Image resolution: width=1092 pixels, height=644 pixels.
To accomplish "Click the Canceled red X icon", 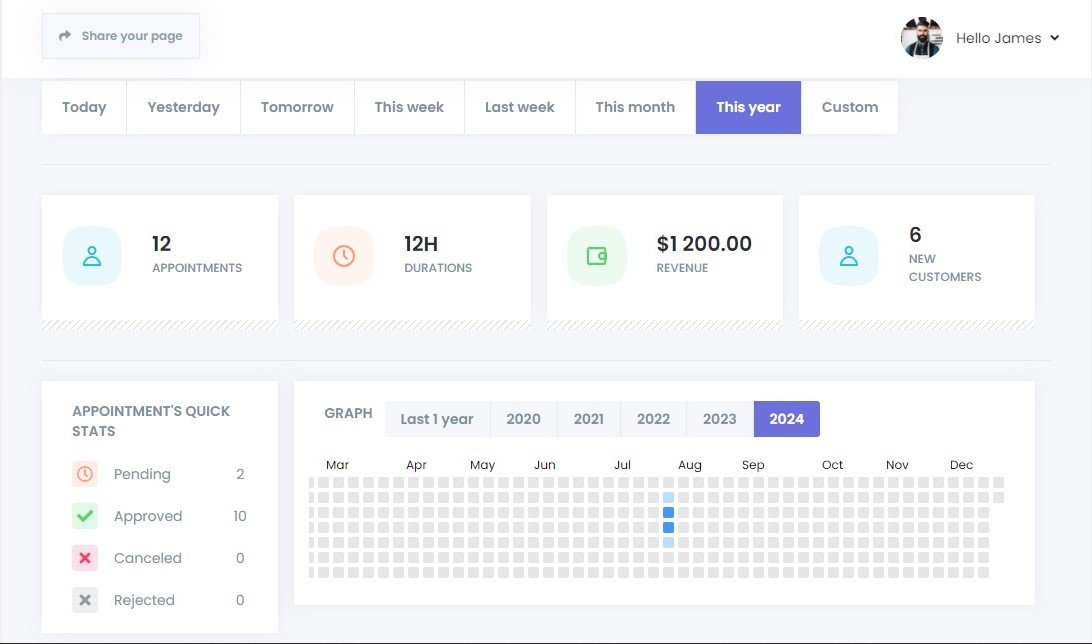I will click(x=85, y=558).
